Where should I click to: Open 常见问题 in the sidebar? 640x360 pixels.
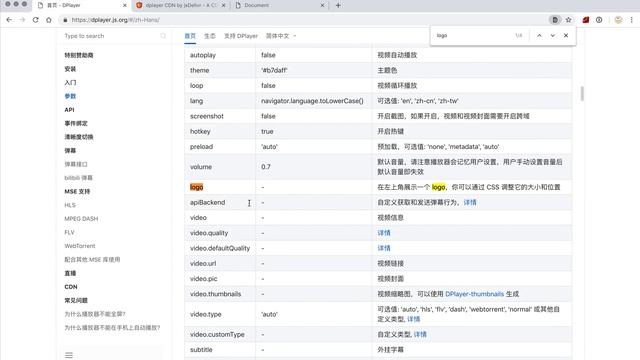point(76,300)
